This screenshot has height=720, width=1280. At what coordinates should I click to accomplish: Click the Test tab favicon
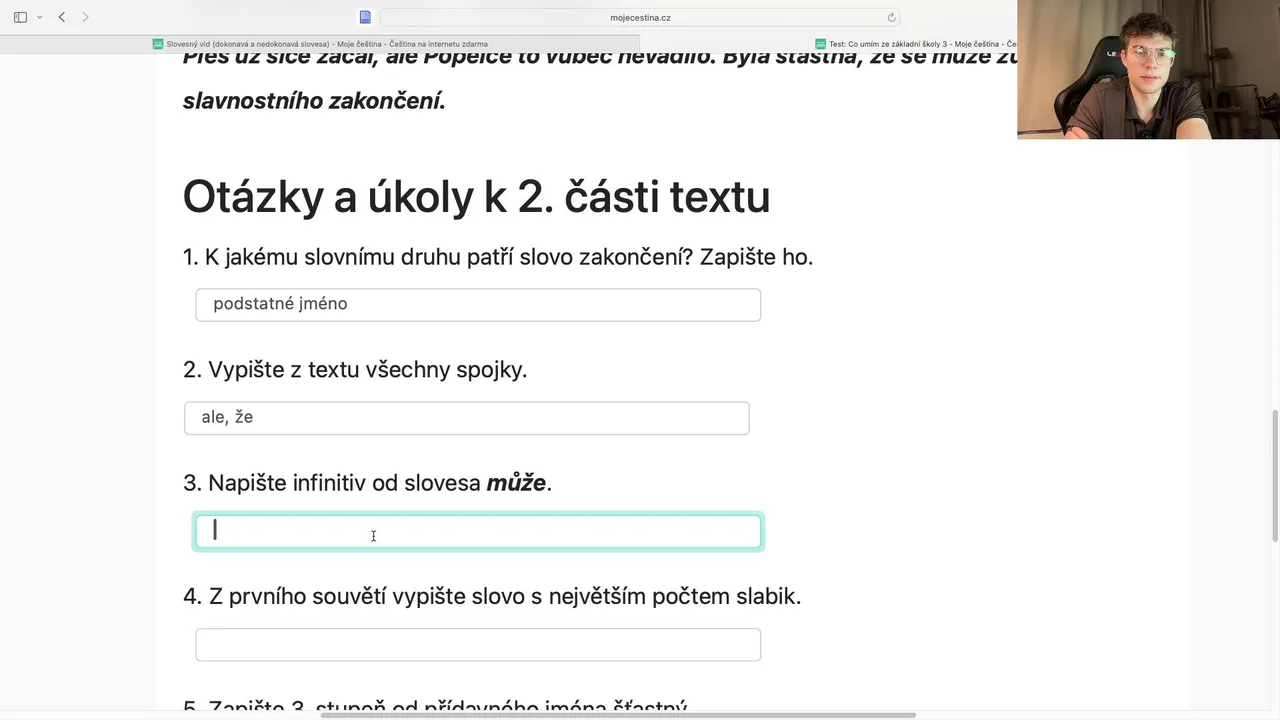(x=820, y=44)
